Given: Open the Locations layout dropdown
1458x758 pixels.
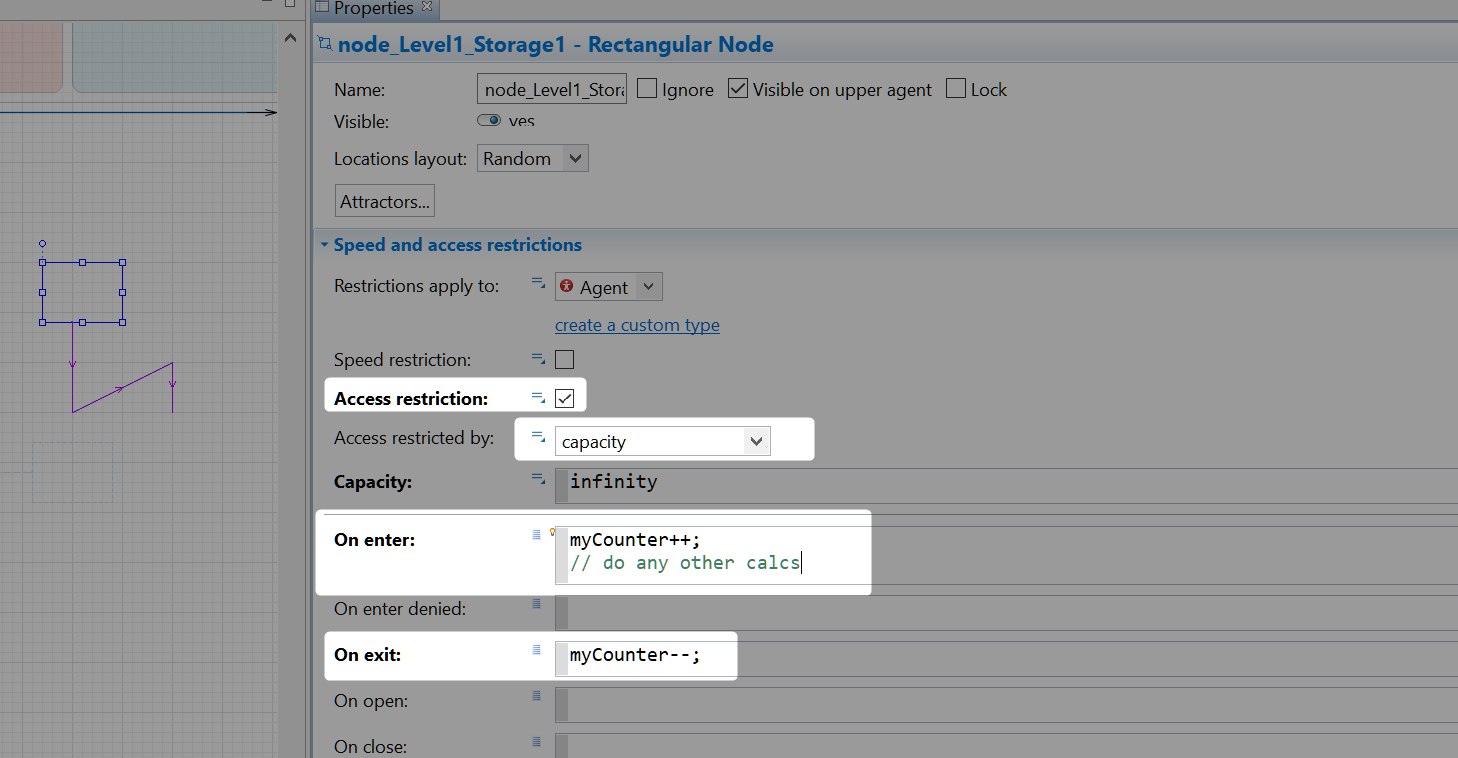Looking at the screenshot, I should pos(574,158).
